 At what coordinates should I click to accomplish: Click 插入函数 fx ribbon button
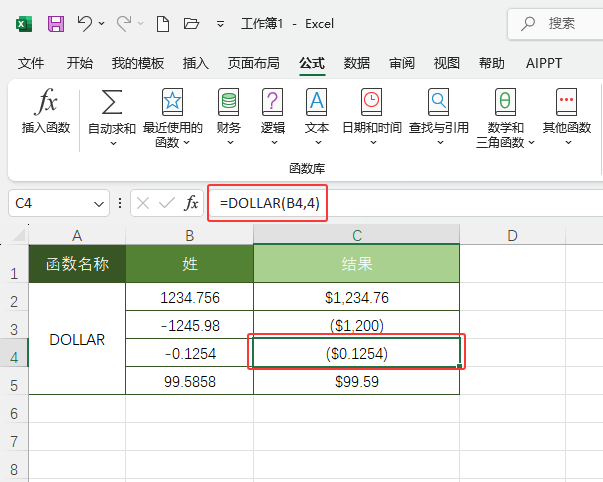point(46,111)
